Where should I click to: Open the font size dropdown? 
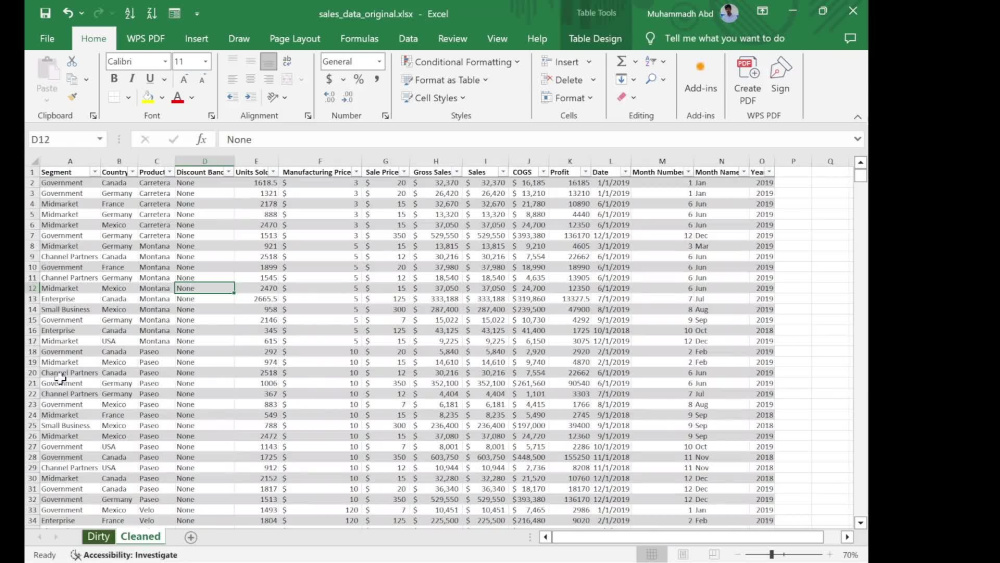(x=205, y=61)
